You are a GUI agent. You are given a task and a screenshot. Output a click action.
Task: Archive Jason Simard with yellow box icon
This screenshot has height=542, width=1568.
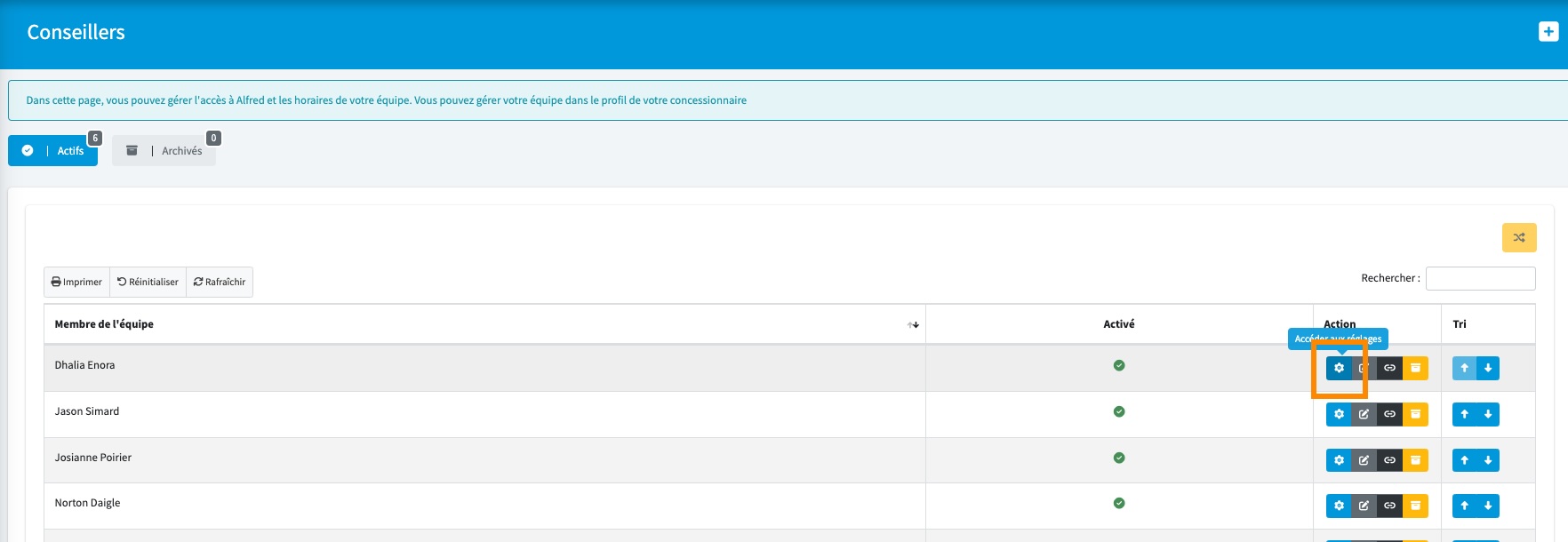pyautogui.click(x=1415, y=414)
